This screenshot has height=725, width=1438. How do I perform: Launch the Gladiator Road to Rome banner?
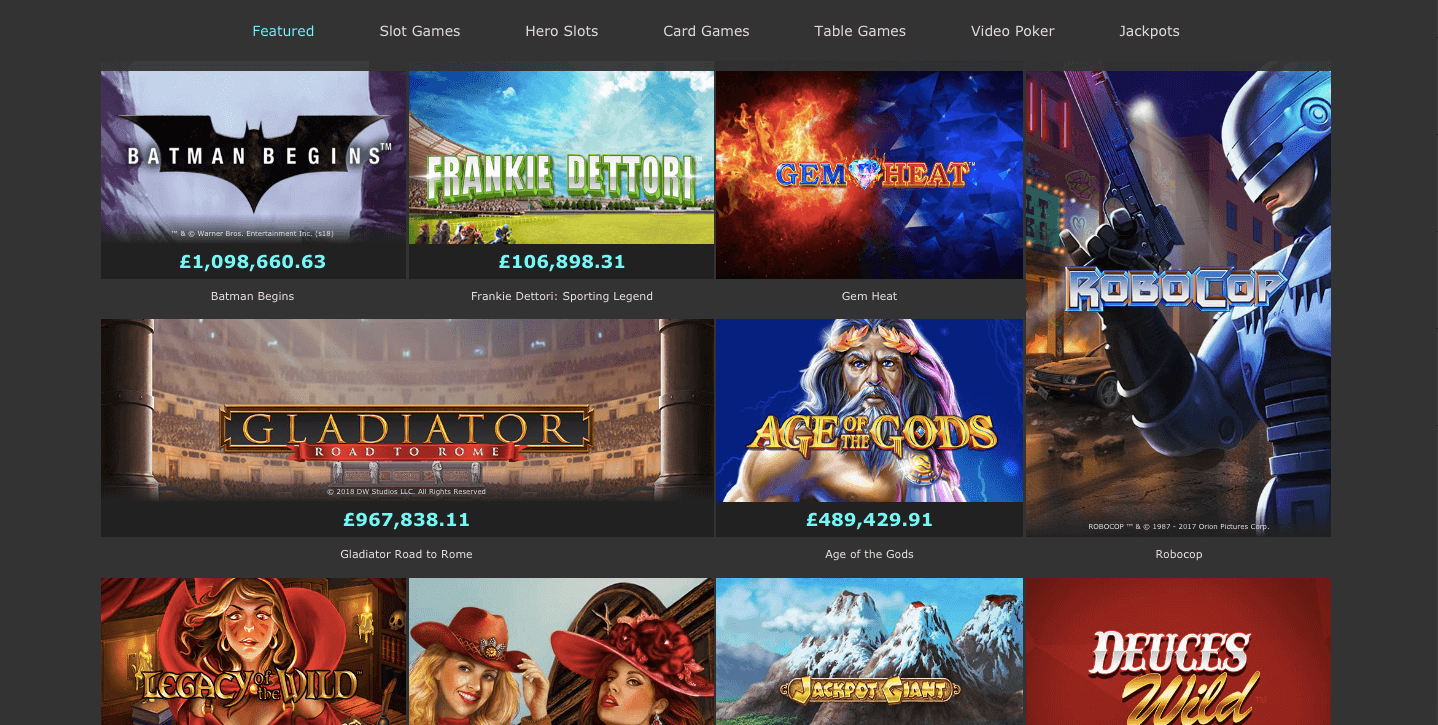click(x=407, y=410)
